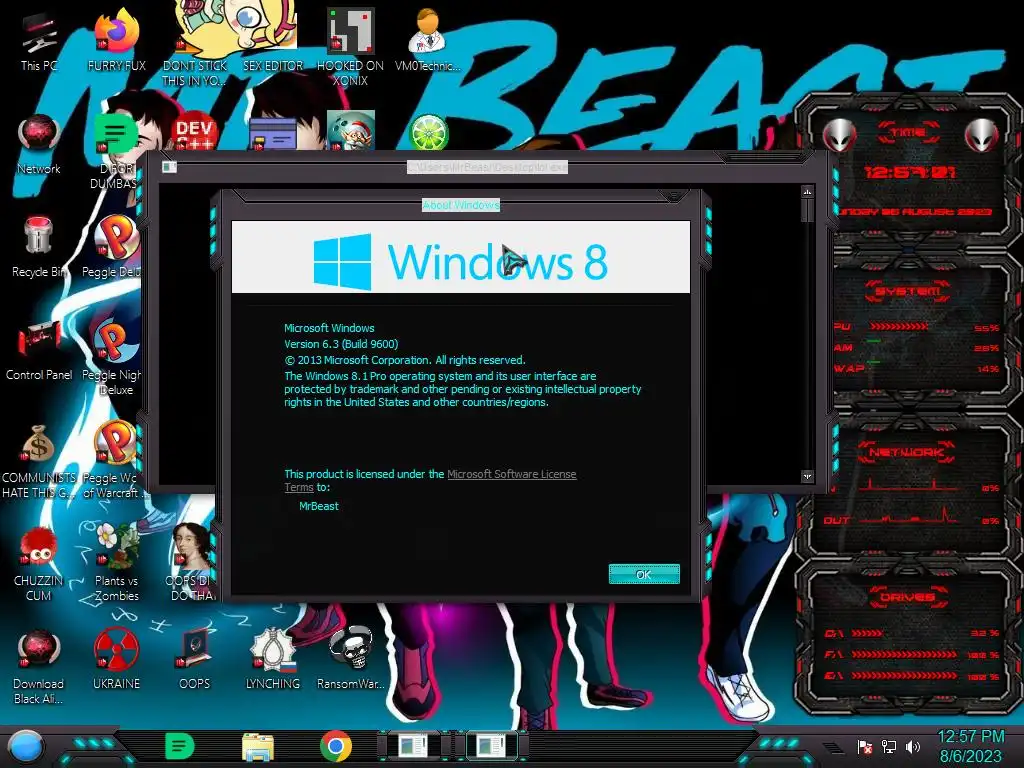This screenshot has height=768, width=1024.
Task: Click the TIME widget header
Action: 908,132
